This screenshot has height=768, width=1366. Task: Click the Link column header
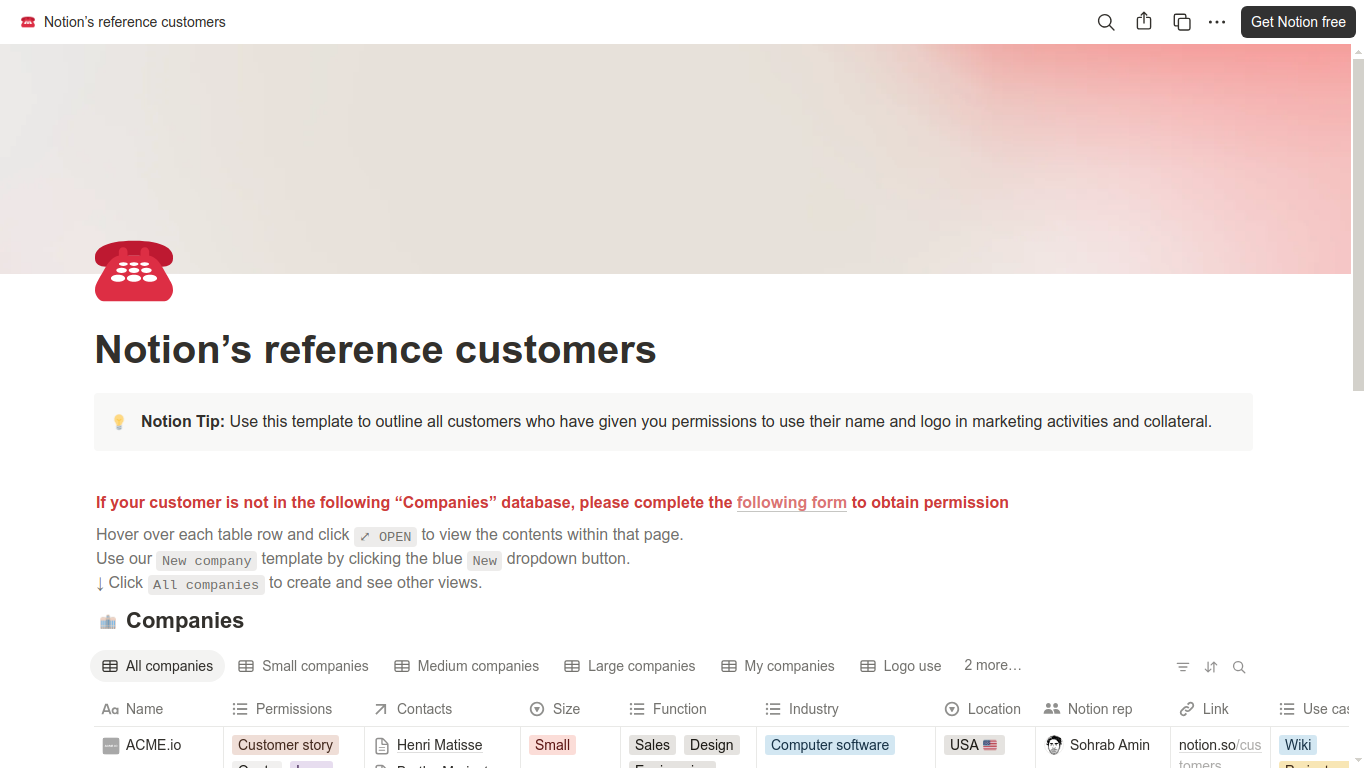coord(1220,709)
